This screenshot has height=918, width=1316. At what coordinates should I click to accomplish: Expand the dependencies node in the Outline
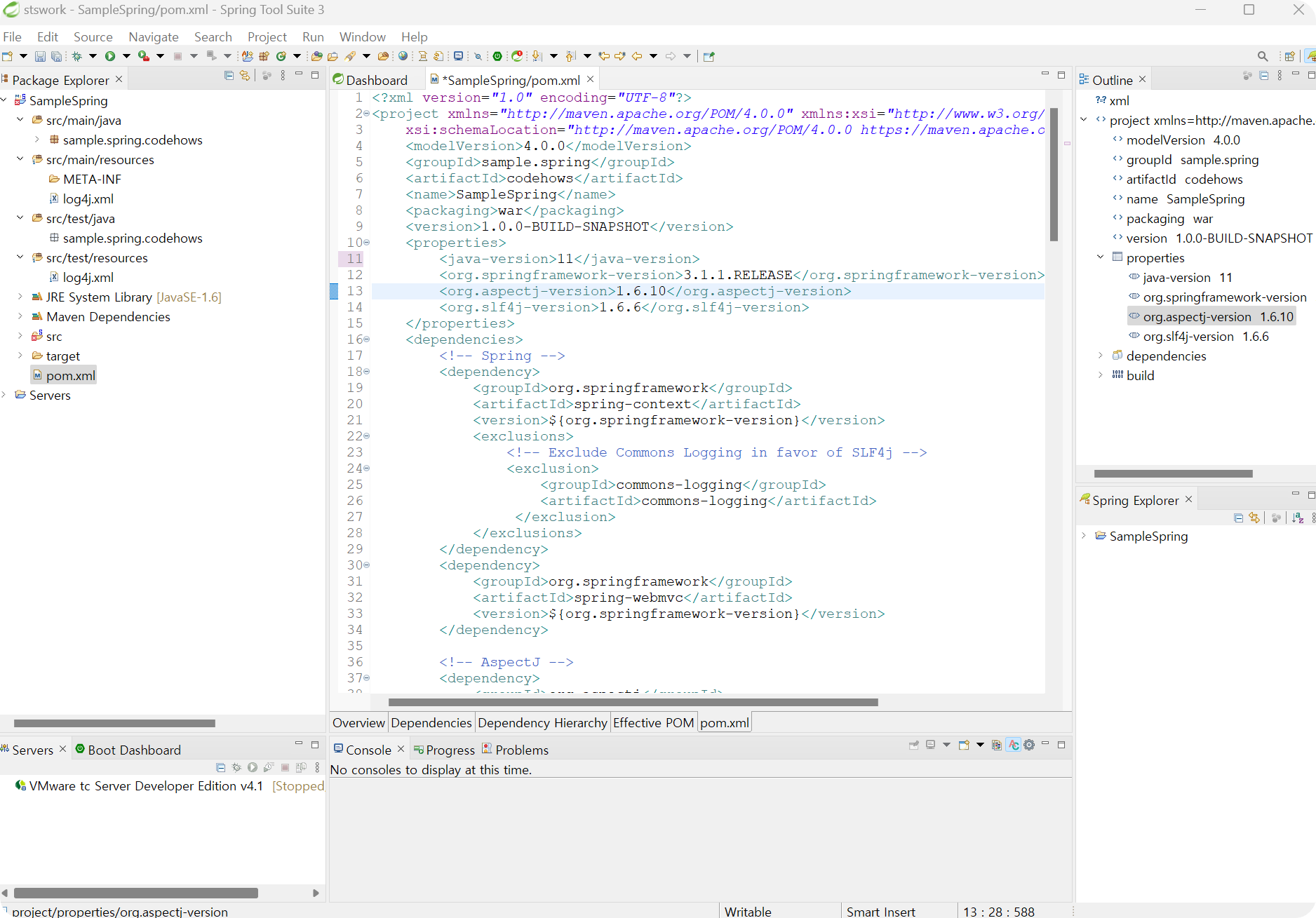pos(1101,356)
